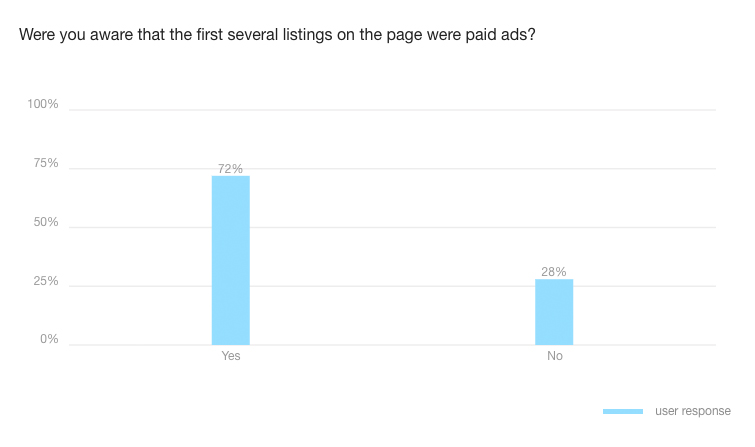Select the 28% data label

(554, 272)
